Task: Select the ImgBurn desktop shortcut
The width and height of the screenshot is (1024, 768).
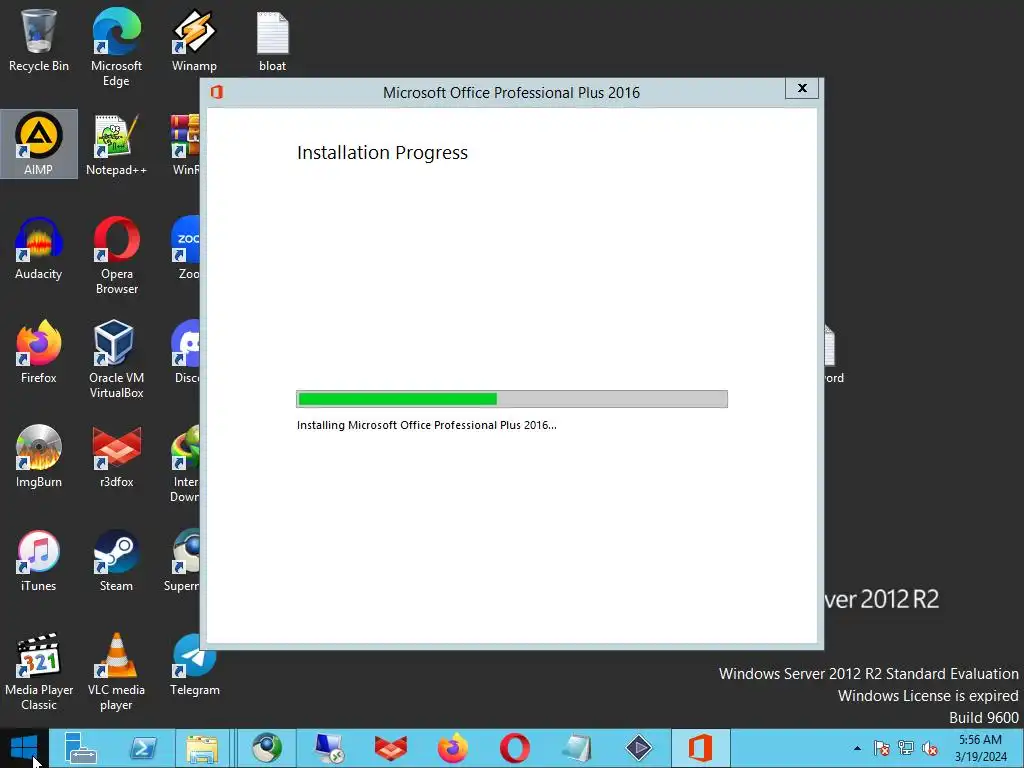Action: click(39, 456)
